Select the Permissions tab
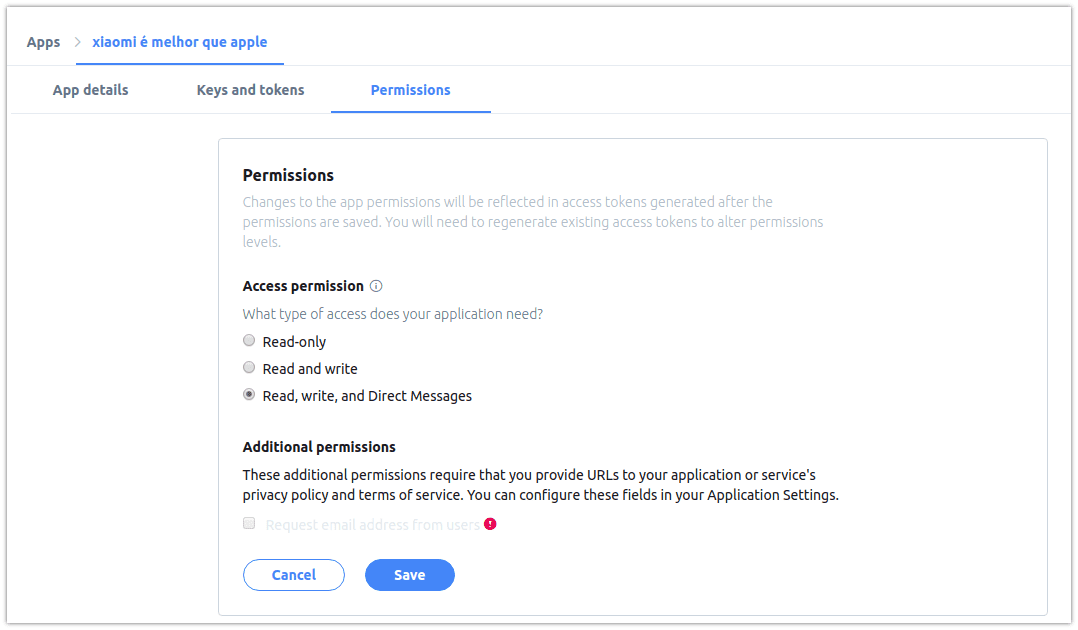The width and height of the screenshot is (1078, 630). (410, 90)
